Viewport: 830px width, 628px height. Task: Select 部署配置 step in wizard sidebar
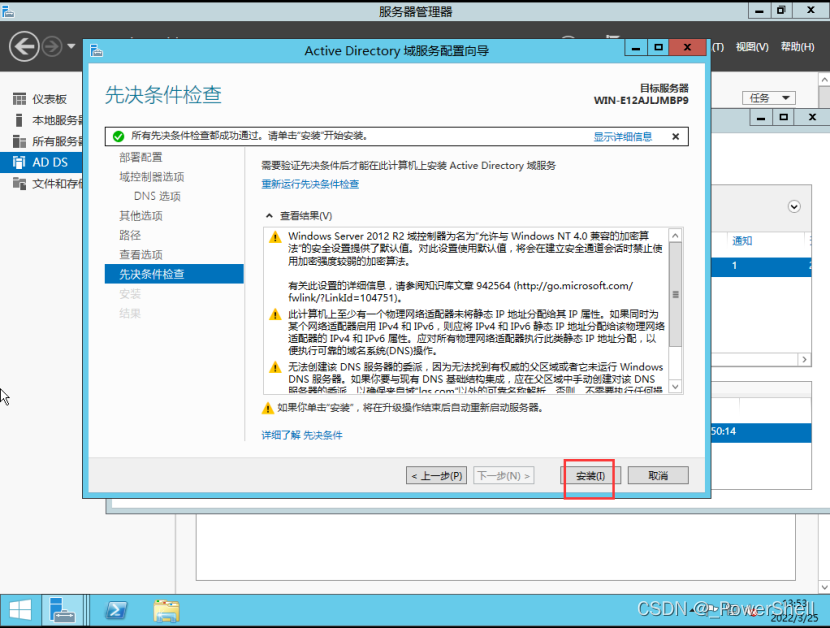(141, 157)
